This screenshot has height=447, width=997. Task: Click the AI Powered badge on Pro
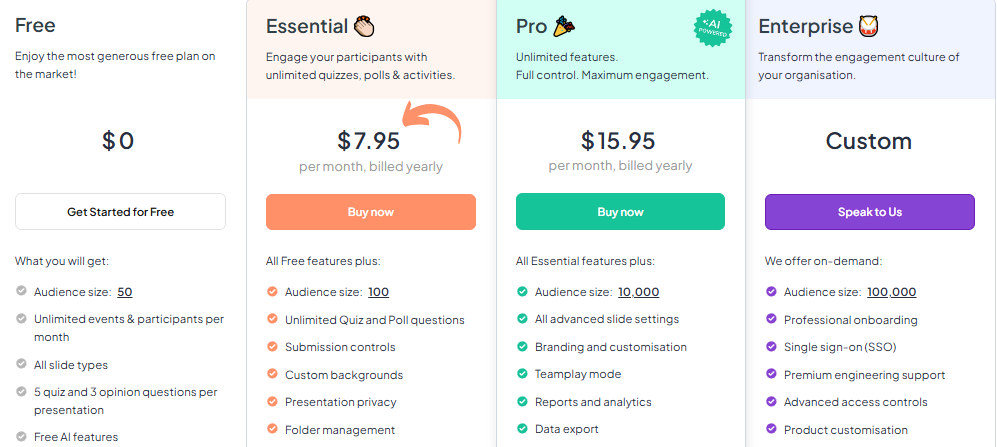[714, 28]
